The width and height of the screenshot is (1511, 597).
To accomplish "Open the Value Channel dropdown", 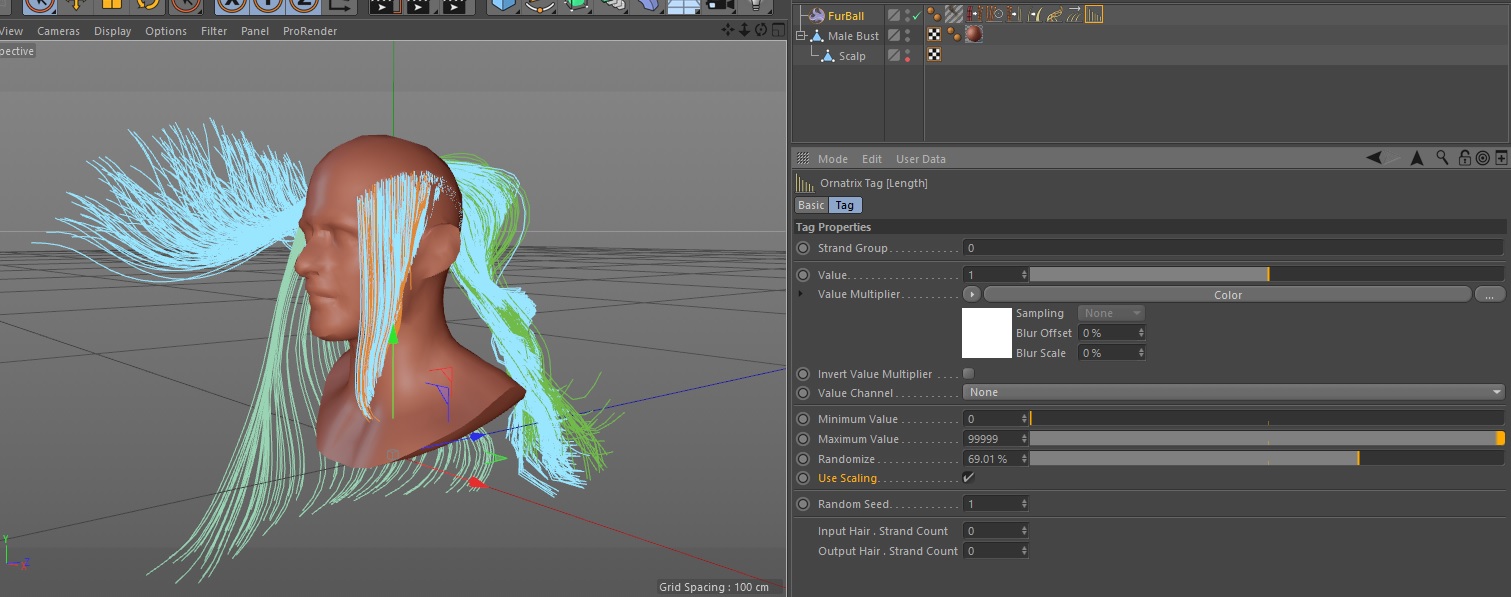I will (x=1233, y=392).
